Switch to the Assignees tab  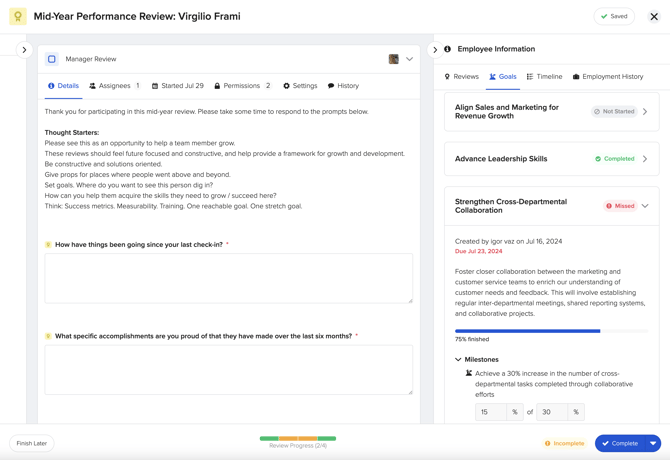[114, 86]
